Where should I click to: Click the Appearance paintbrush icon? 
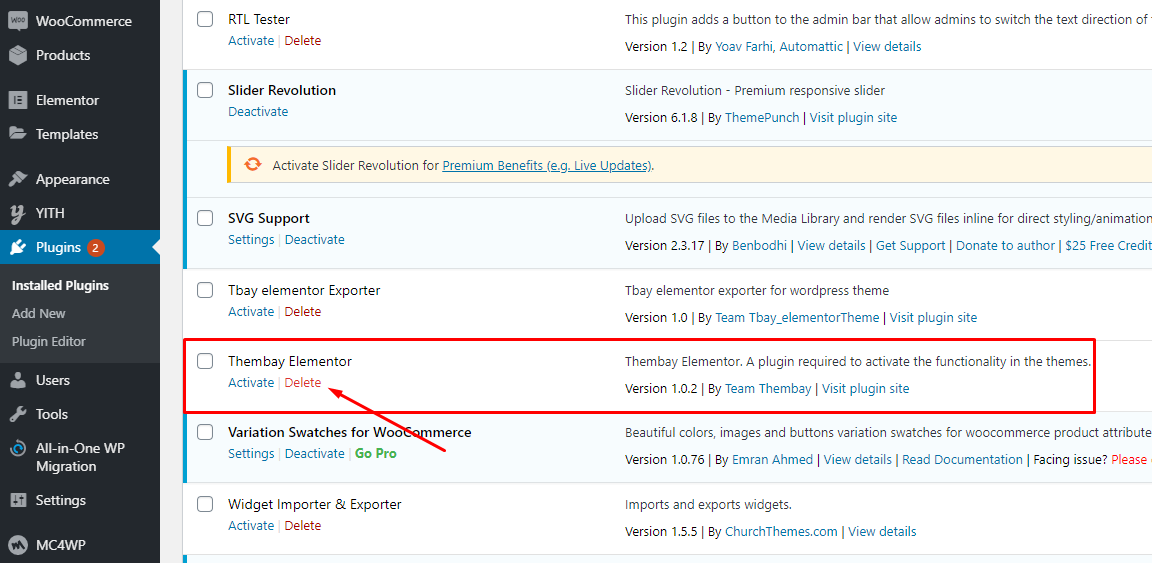pyautogui.click(x=18, y=179)
